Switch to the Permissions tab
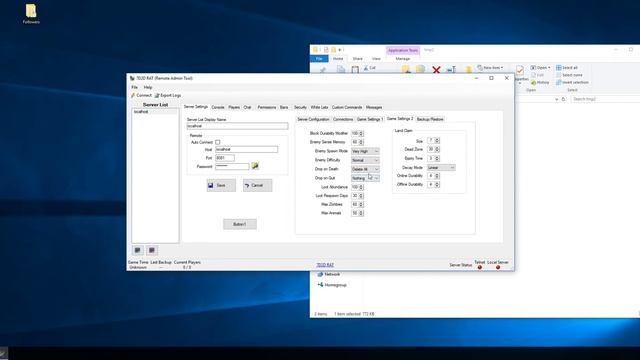This screenshot has height=360, width=640. click(267, 107)
